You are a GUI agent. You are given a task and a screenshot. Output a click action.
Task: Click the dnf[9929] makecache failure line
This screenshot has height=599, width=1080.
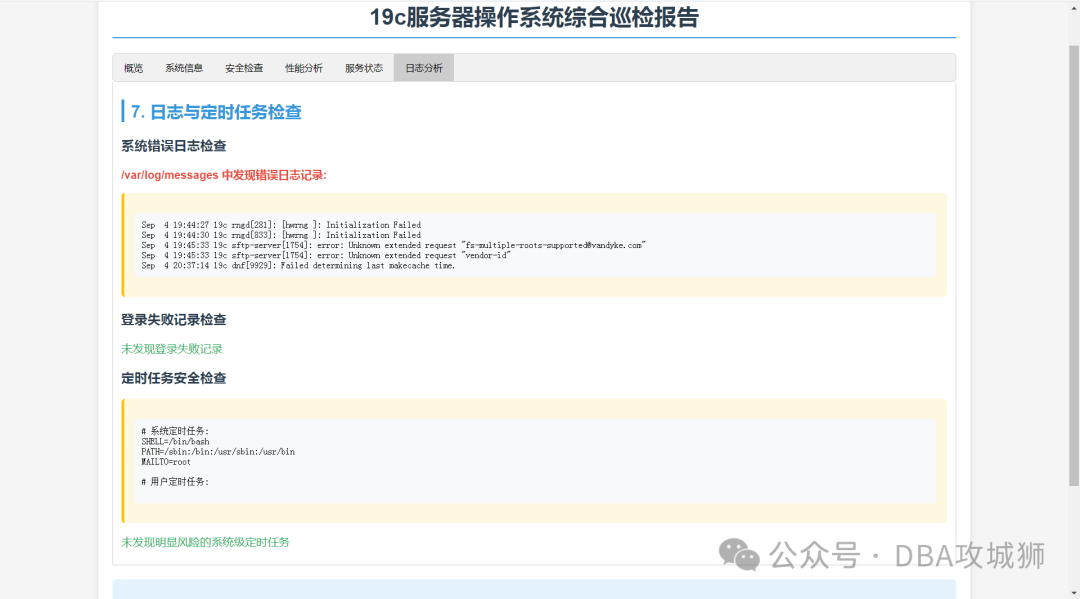[x=298, y=266]
